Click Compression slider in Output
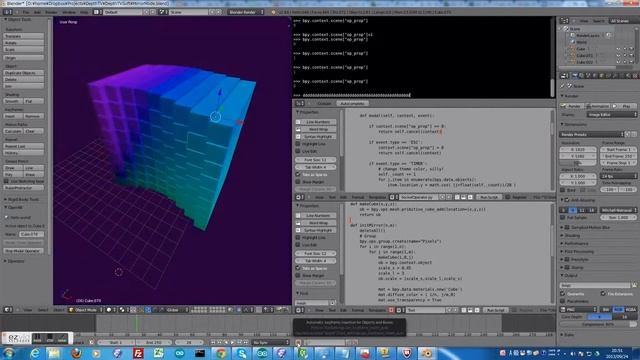The height and width of the screenshot is (360, 640). (598, 324)
